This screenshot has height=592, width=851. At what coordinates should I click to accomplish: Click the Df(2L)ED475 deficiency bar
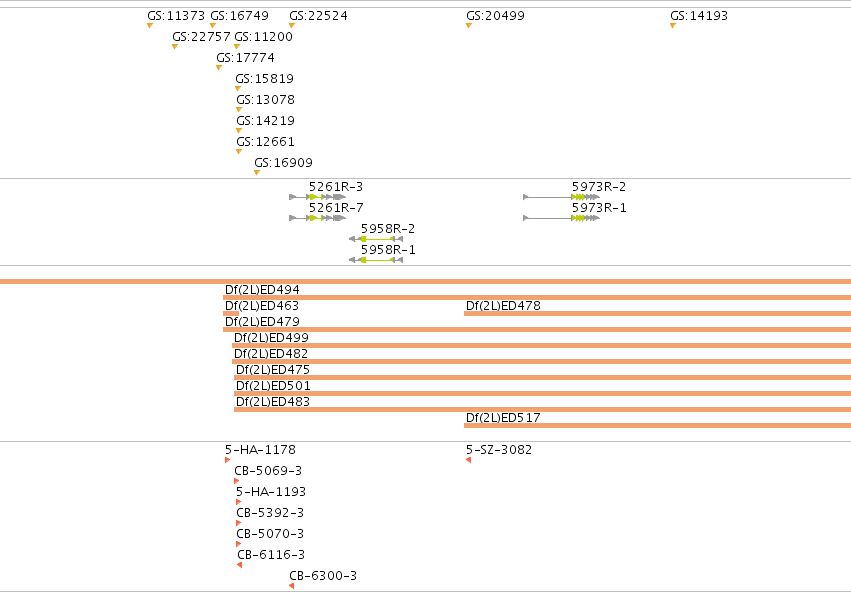pyautogui.click(x=542, y=378)
